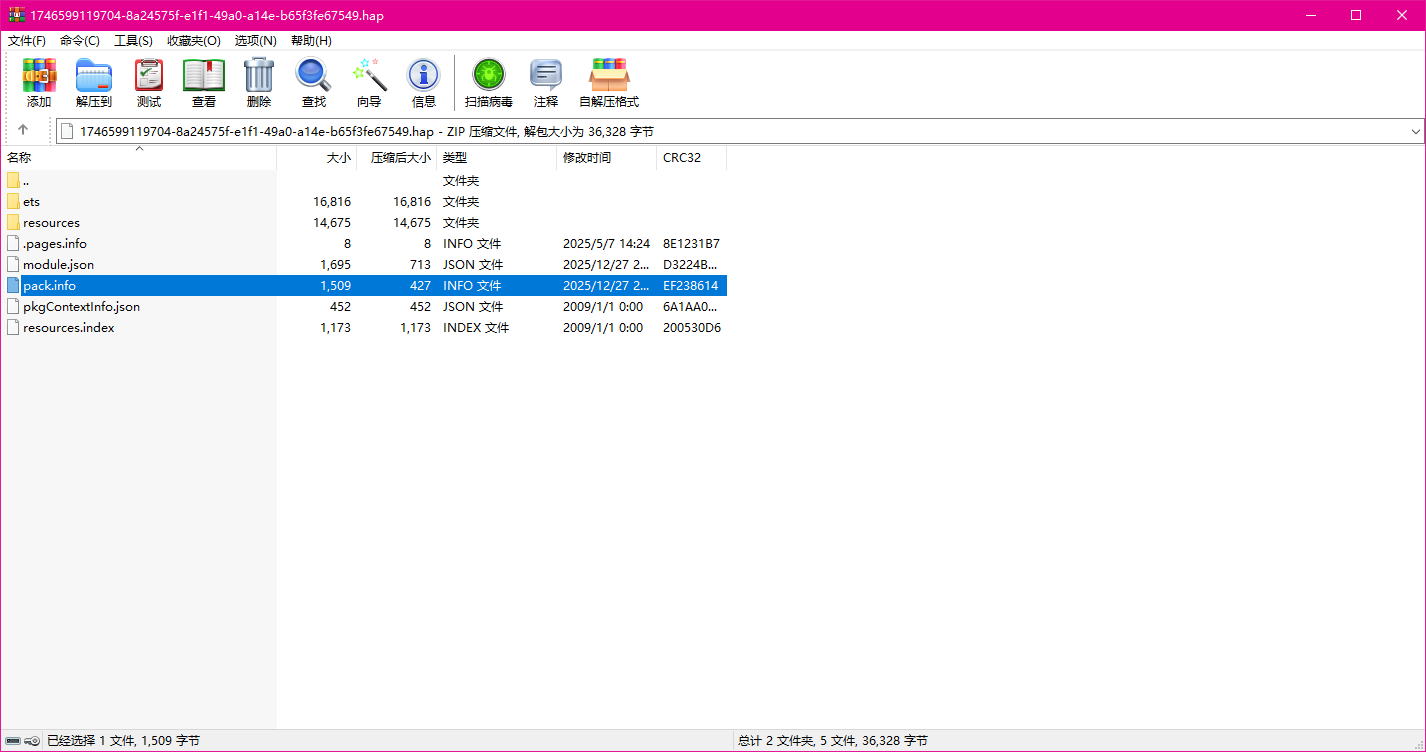This screenshot has height=752, width=1426.
Task: Click the parent folder '..' icon
Action: tap(13, 180)
